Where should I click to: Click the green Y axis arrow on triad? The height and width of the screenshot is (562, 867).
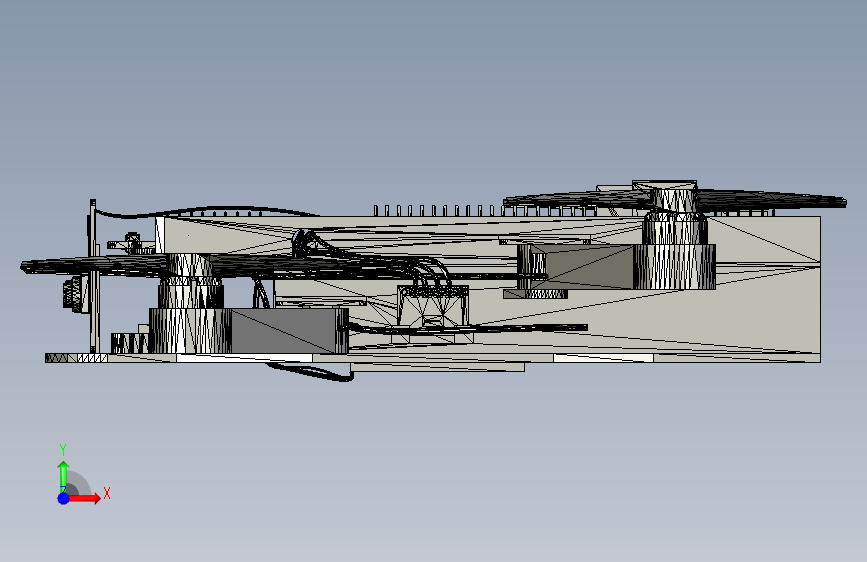64,476
